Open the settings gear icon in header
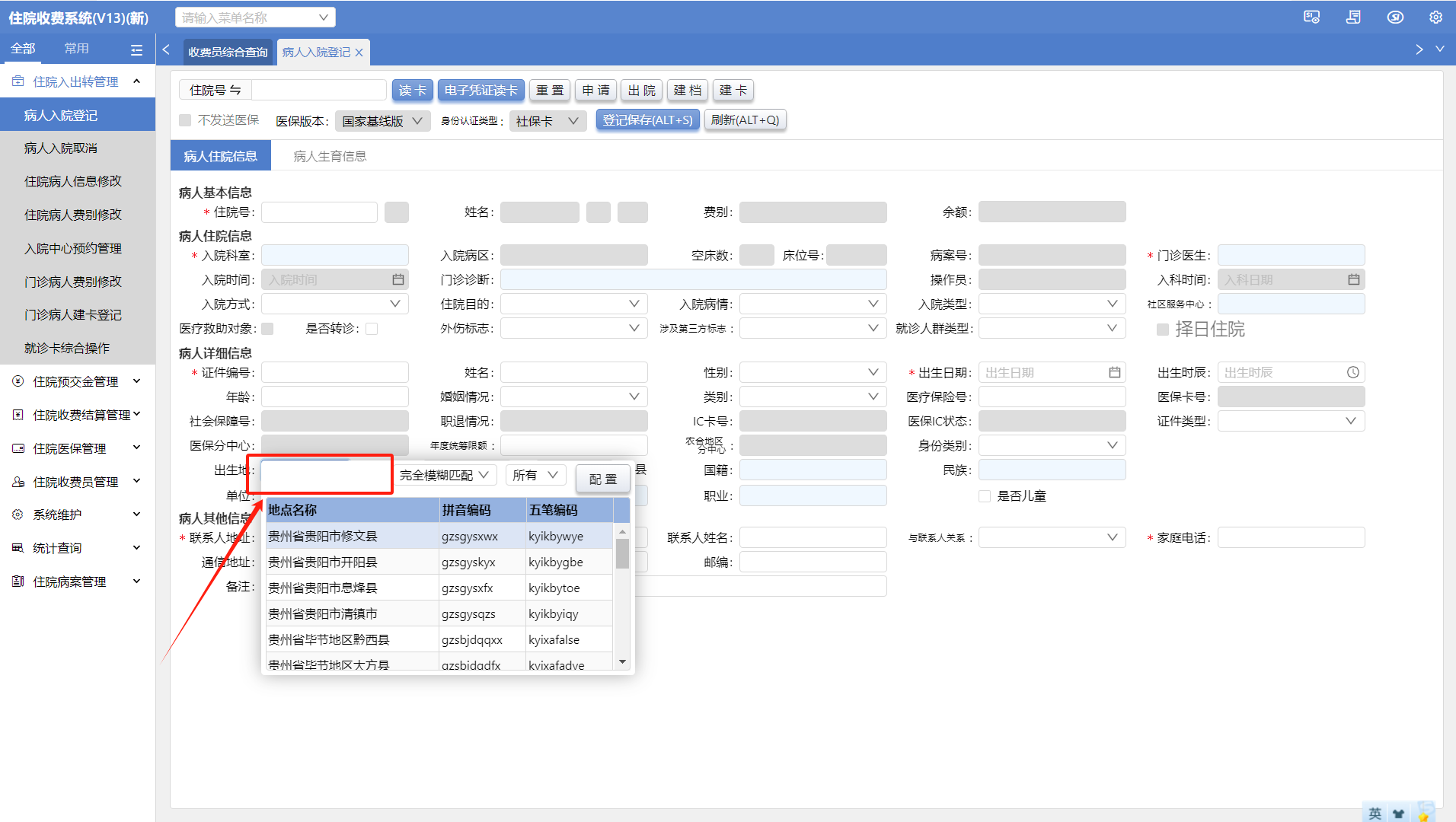 tap(1435, 17)
